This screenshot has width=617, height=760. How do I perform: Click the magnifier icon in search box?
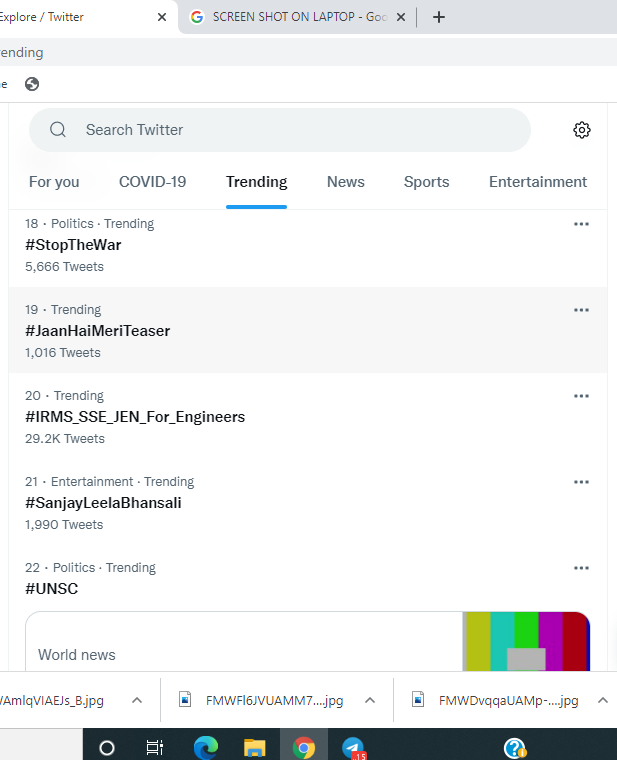(x=58, y=129)
